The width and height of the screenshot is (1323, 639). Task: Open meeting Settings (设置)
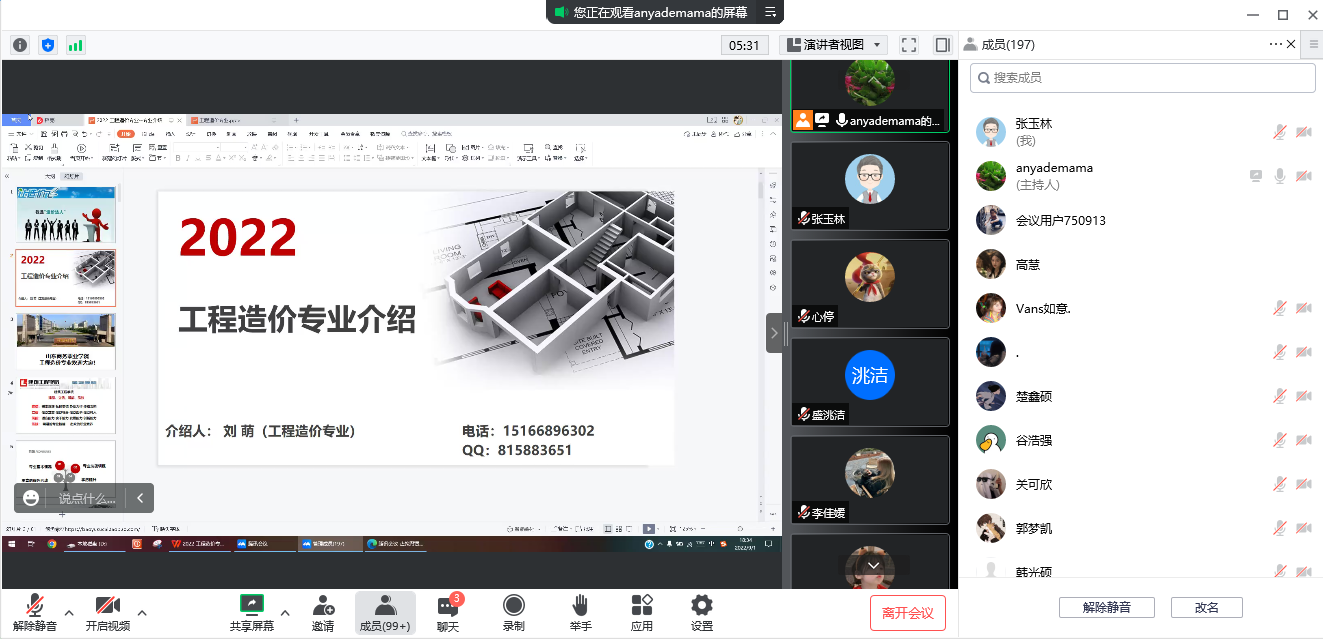702,612
